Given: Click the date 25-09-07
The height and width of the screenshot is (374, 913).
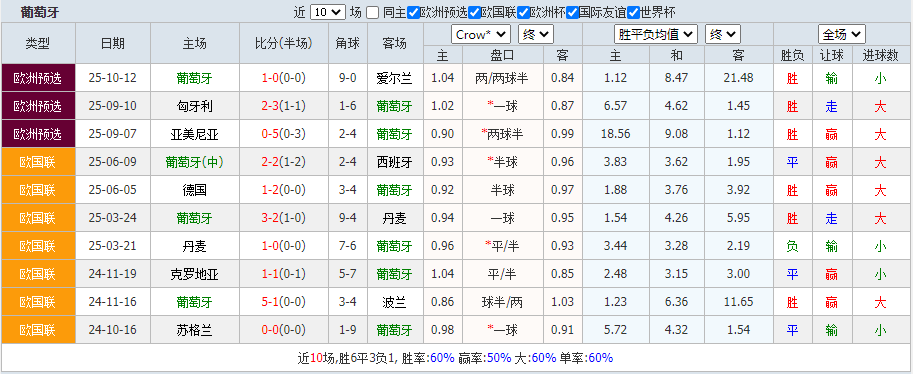Looking at the screenshot, I should click(113, 134).
